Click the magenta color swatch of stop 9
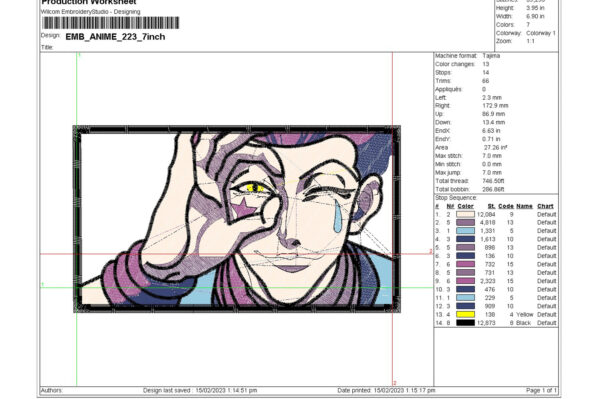Viewport: 600px width, 399px height. point(465,281)
